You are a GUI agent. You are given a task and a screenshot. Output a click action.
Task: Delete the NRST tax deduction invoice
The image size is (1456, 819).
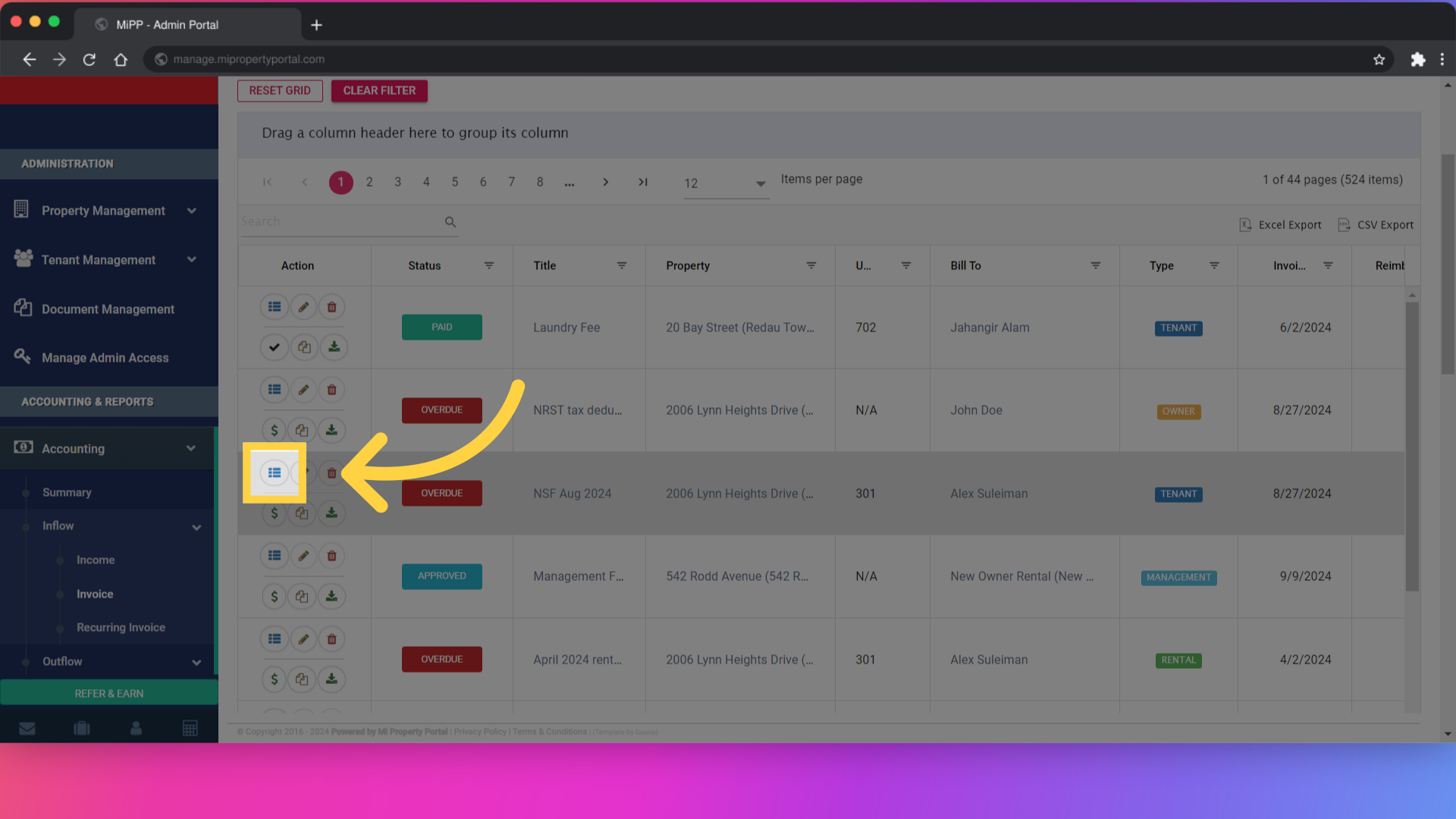[331, 390]
